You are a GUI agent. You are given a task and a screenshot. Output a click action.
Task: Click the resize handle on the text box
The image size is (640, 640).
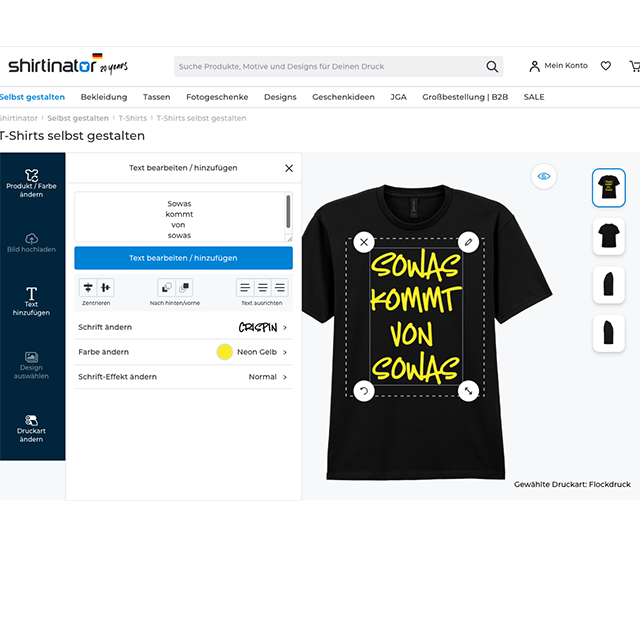pyautogui.click(x=468, y=390)
